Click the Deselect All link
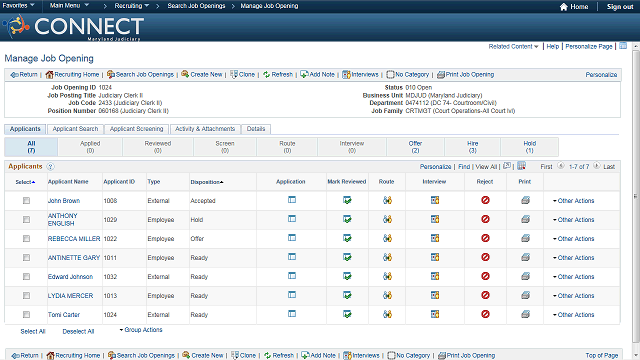Screen dimensions: 640x360 click(78, 331)
